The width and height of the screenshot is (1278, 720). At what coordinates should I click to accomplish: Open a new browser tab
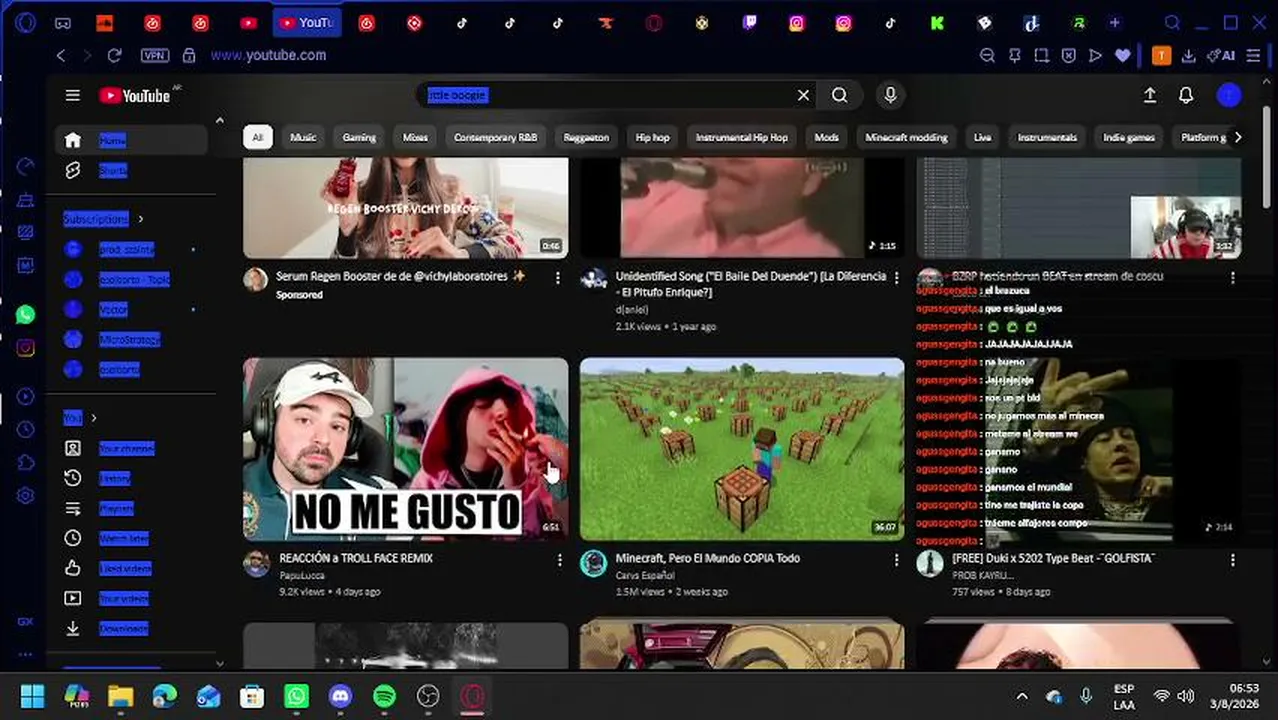point(1115,22)
